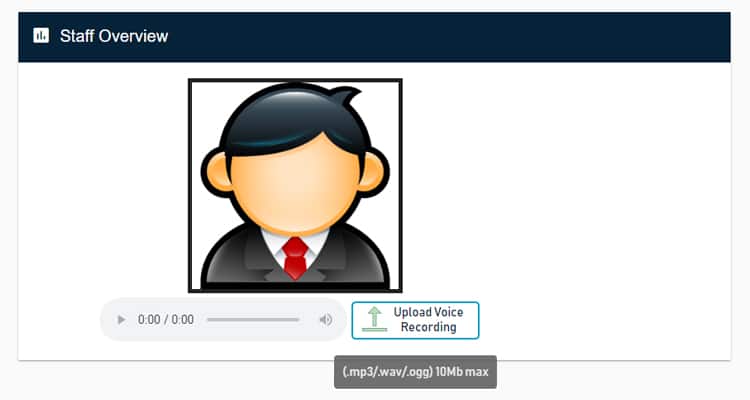Click the current time 0:00 before the slash

[x=149, y=320]
